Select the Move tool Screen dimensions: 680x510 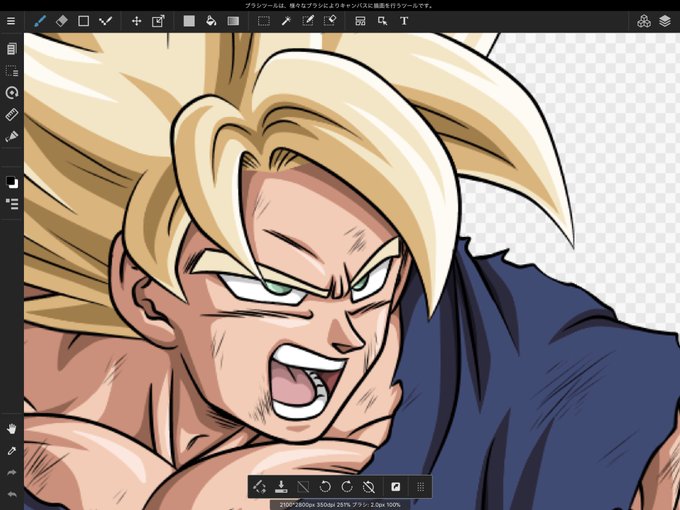coord(137,21)
